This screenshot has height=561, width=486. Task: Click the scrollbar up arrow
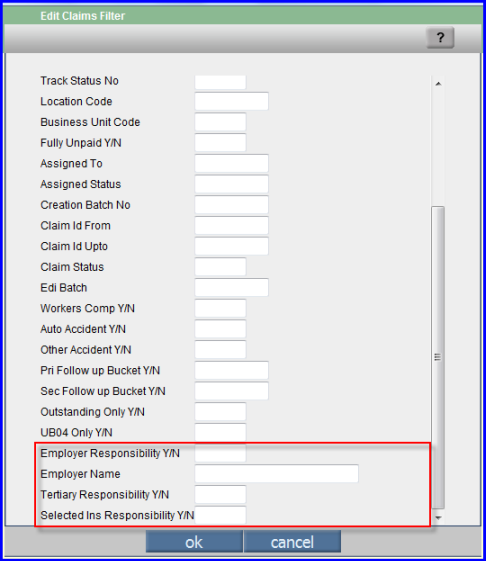pyautogui.click(x=438, y=84)
